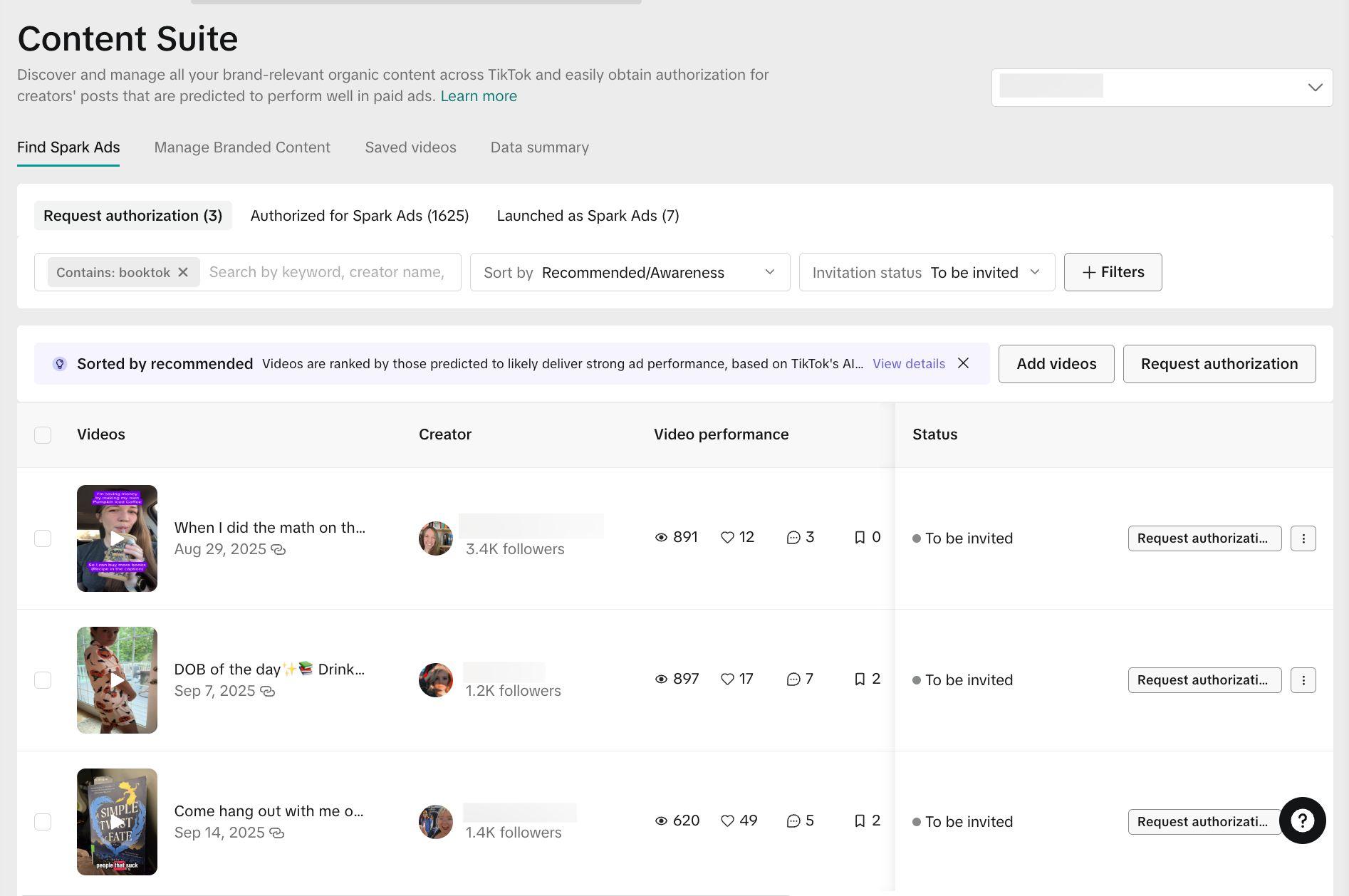Play the 'A Simple Twist of Fate' video thumbnail
The width and height of the screenshot is (1349, 896).
click(117, 822)
